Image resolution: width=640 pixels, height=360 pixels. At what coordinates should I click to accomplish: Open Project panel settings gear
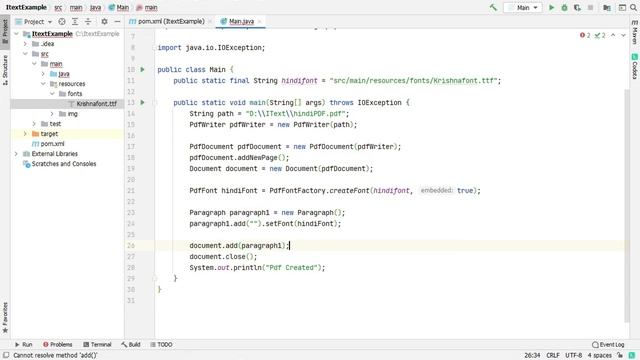click(104, 22)
